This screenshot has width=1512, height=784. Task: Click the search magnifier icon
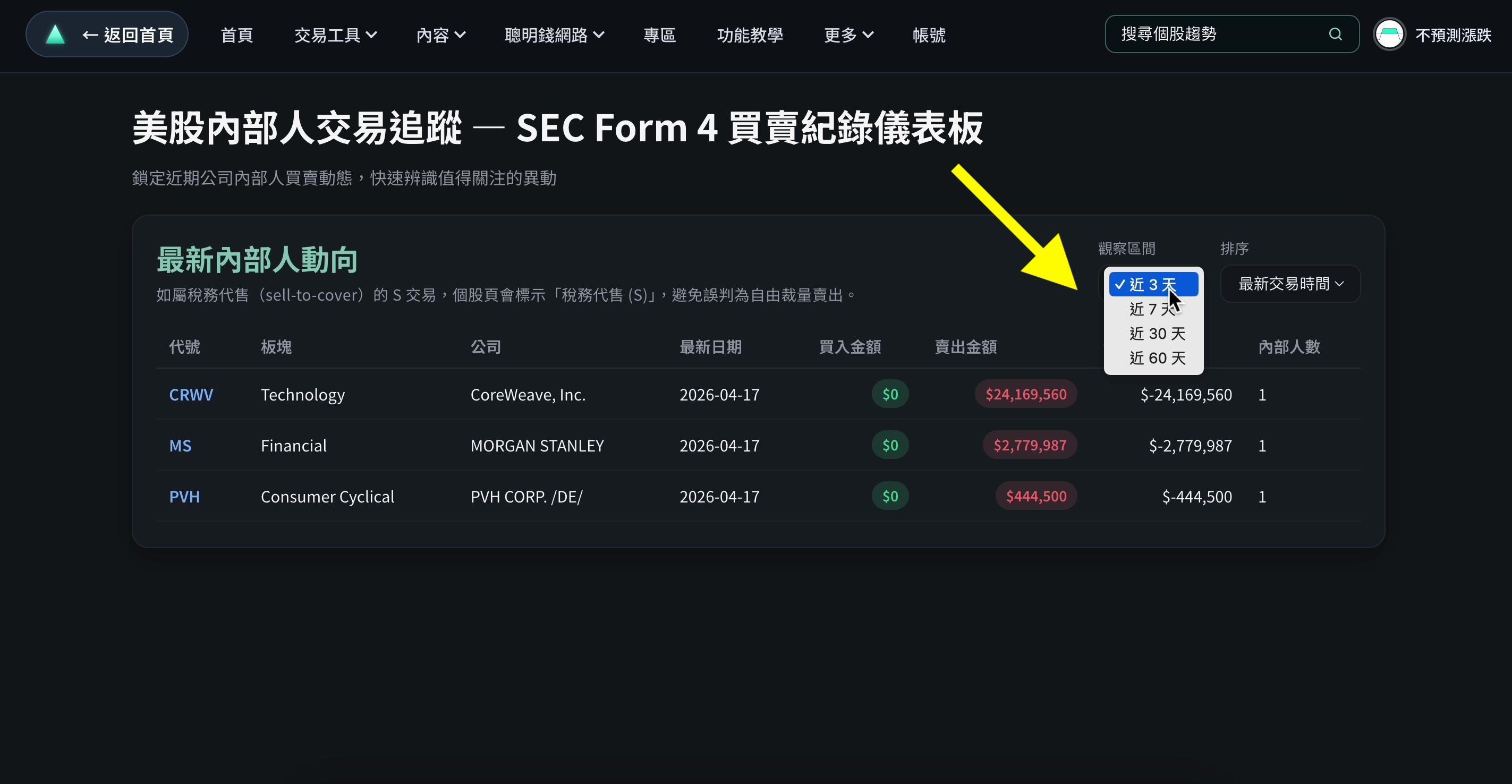pyautogui.click(x=1335, y=34)
